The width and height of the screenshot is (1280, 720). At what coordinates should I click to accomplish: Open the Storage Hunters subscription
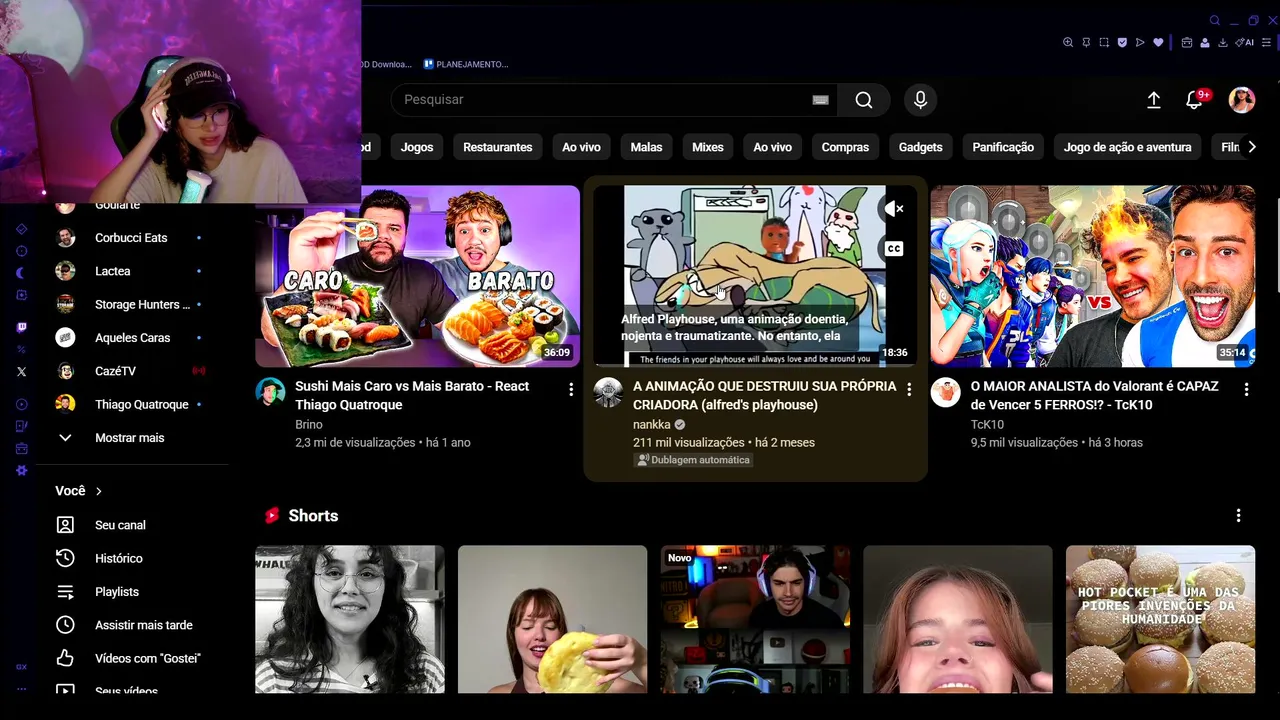pos(142,304)
